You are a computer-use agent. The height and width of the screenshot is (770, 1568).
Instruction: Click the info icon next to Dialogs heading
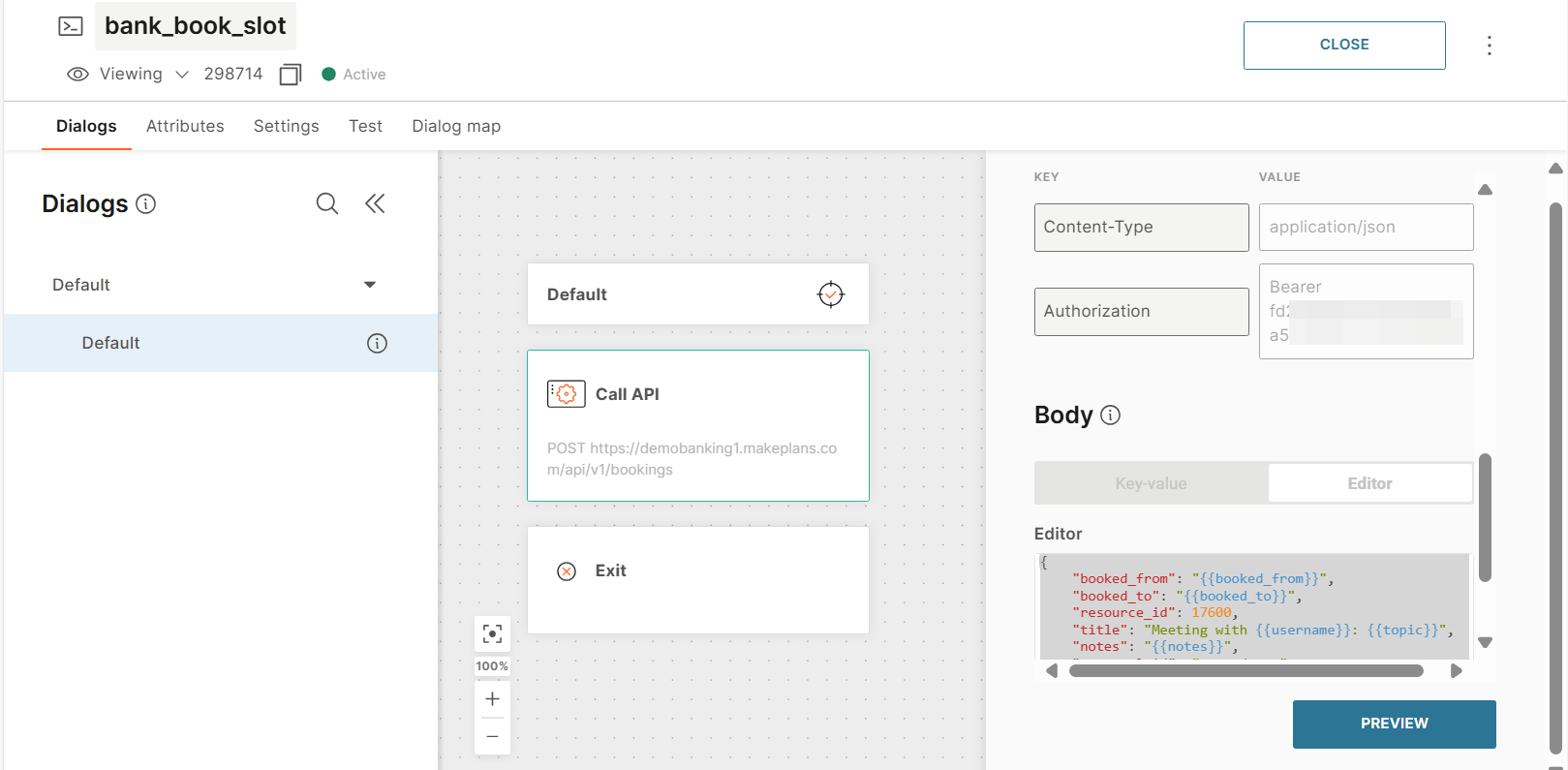coord(146,203)
